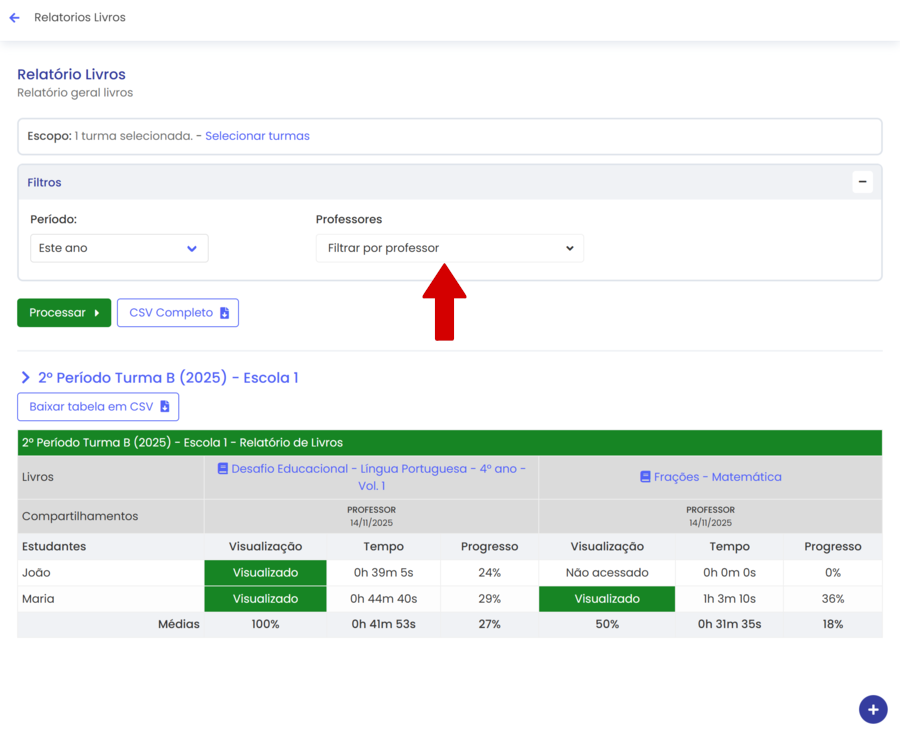900x736 pixels.
Task: Click the play arrow in Processar button
Action: pyautogui.click(x=97, y=313)
